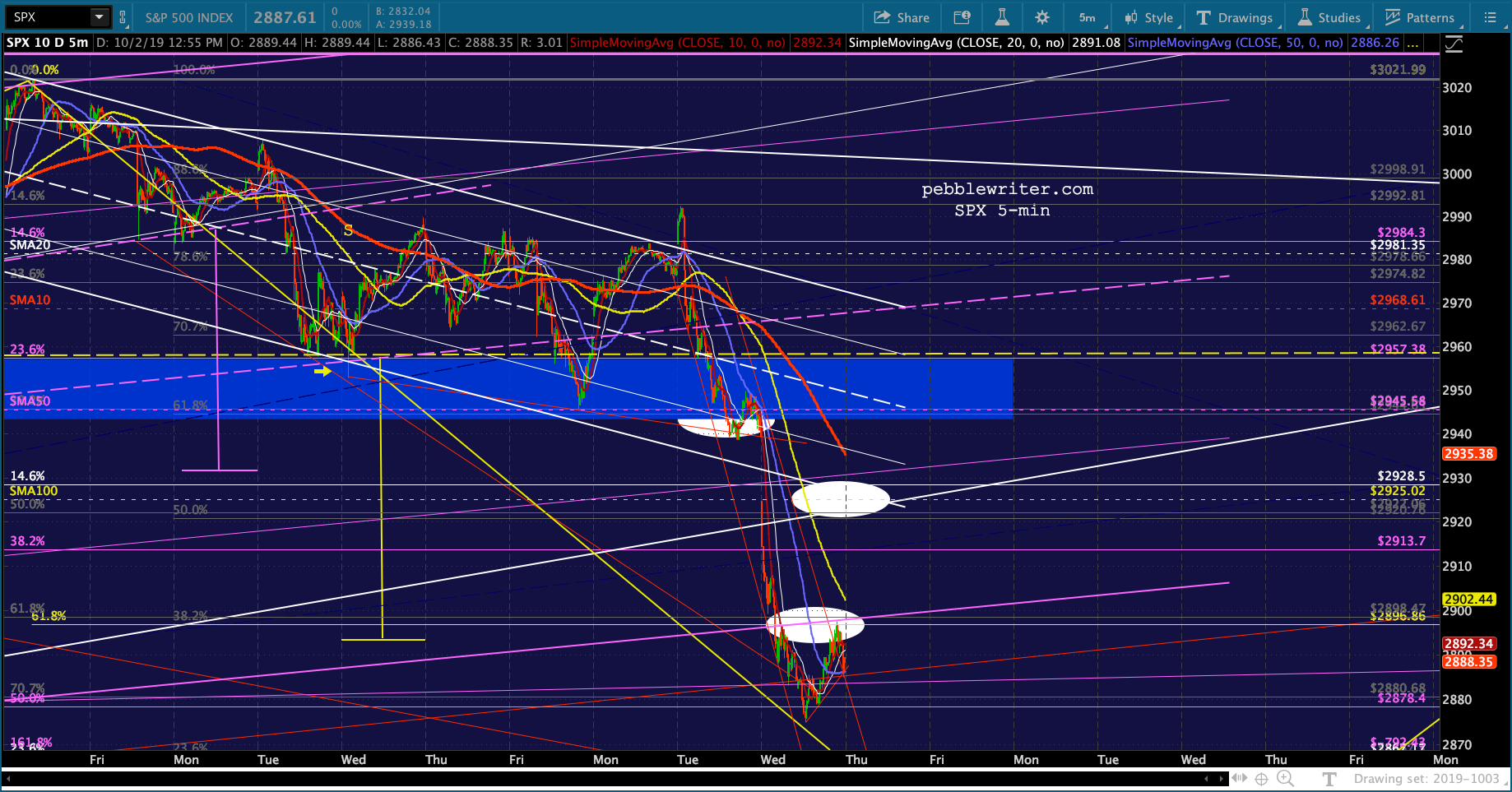Screen dimensions: 1512x792
Task: Toggle the chart scale curve icon
Action: point(1454,44)
